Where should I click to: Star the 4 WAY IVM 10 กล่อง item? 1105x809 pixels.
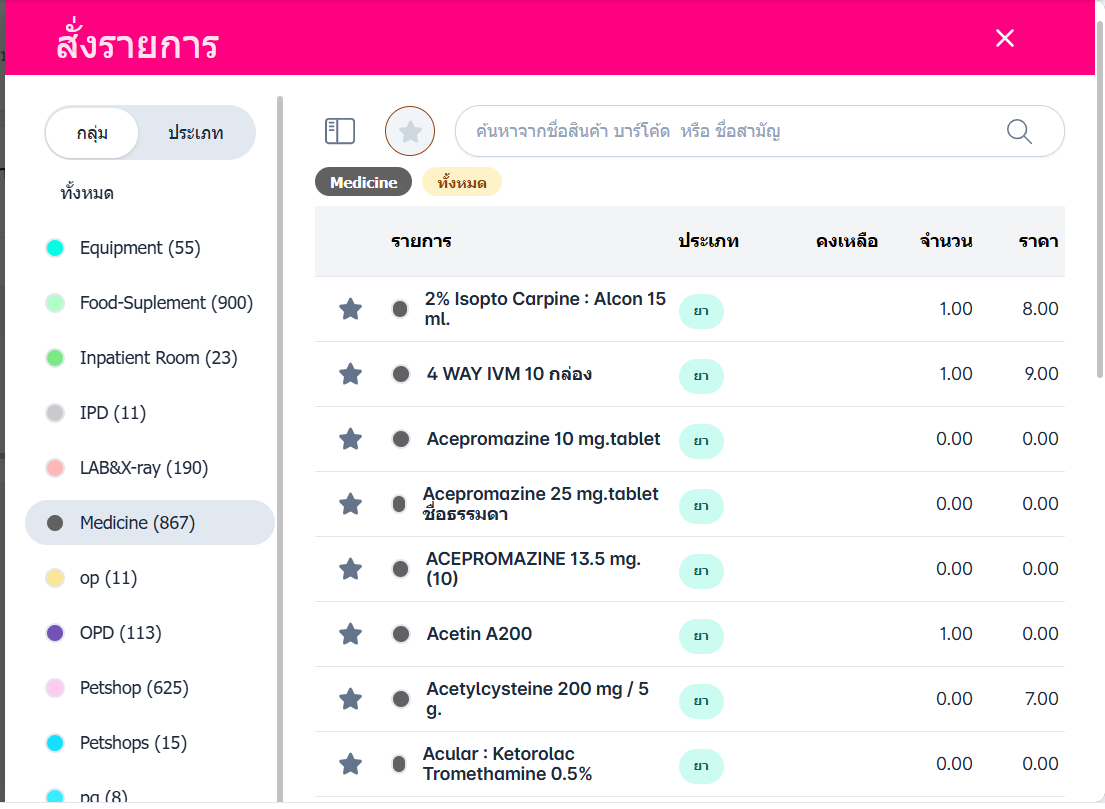(x=350, y=373)
